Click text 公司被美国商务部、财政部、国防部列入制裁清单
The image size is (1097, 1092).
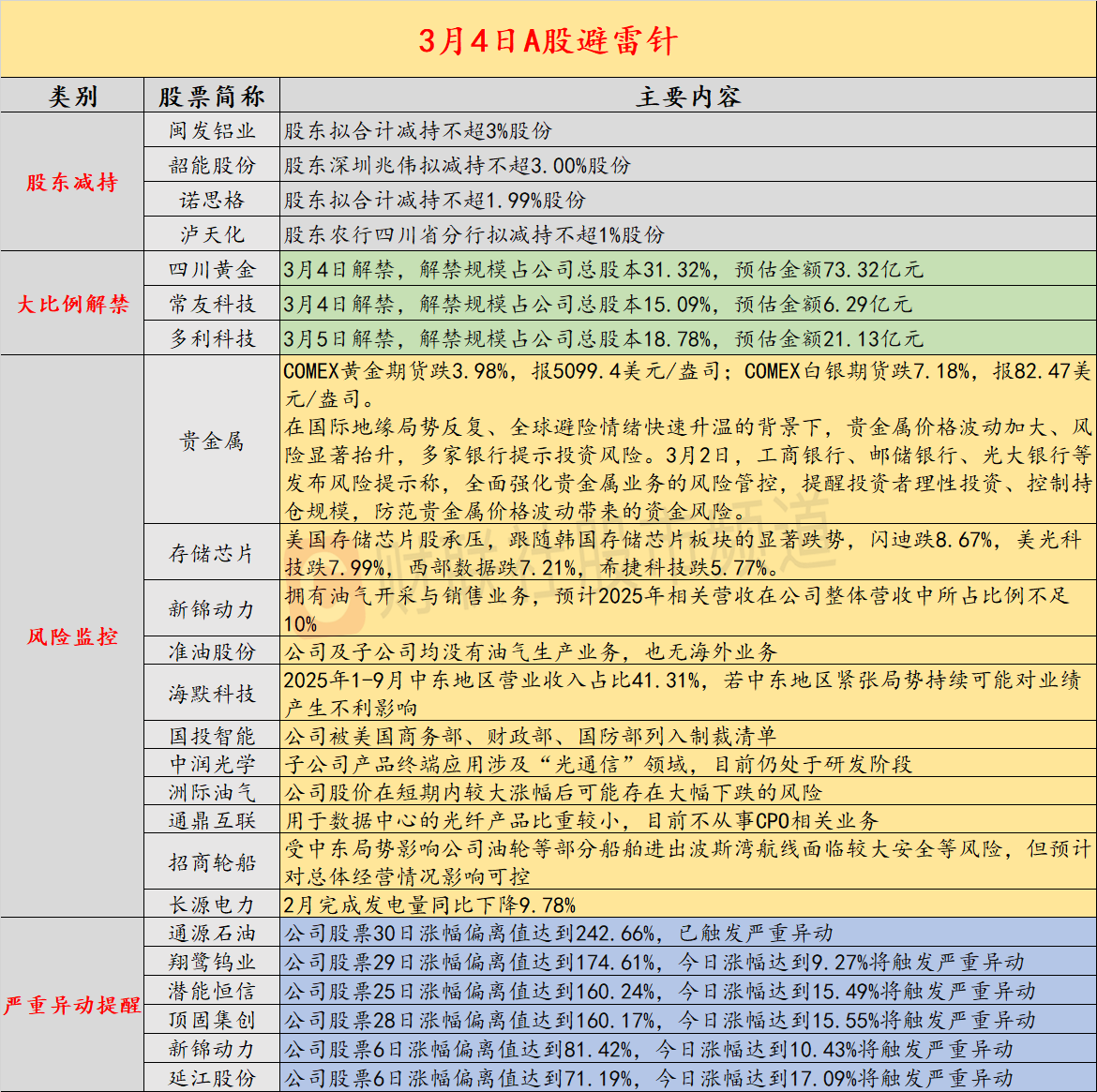click(x=530, y=736)
